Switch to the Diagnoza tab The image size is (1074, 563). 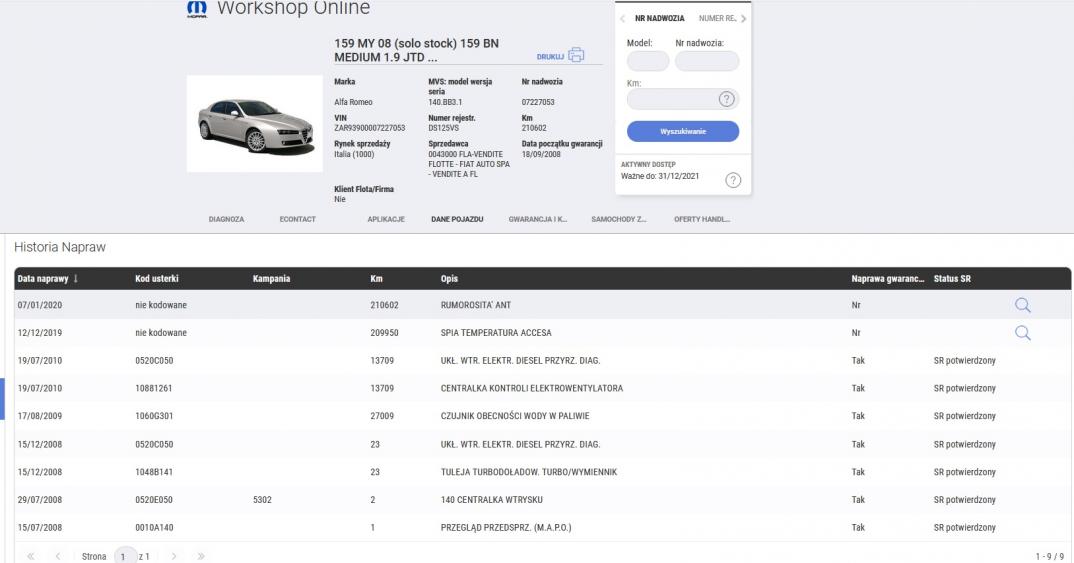[x=226, y=219]
